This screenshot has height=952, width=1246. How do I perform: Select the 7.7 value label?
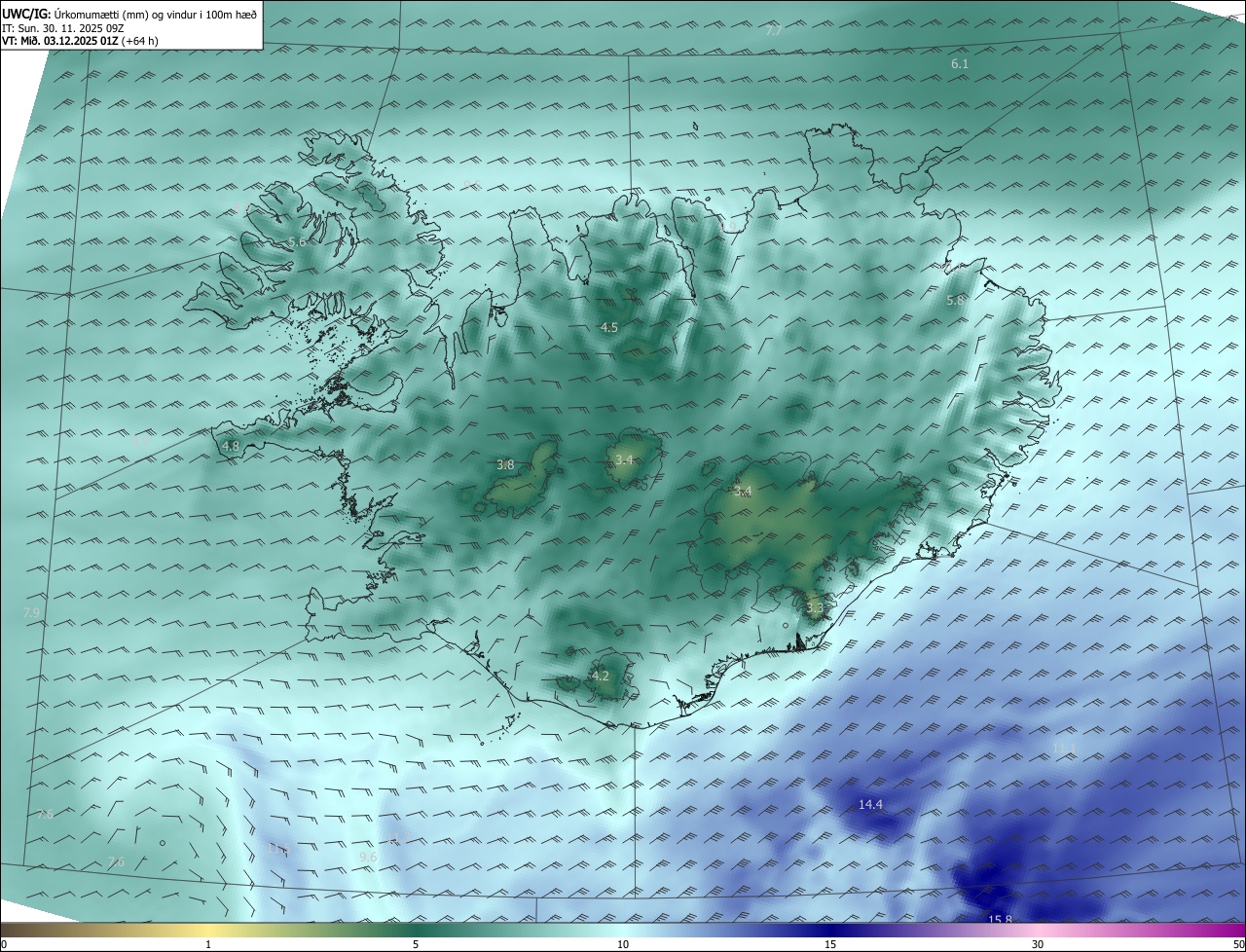point(774,31)
